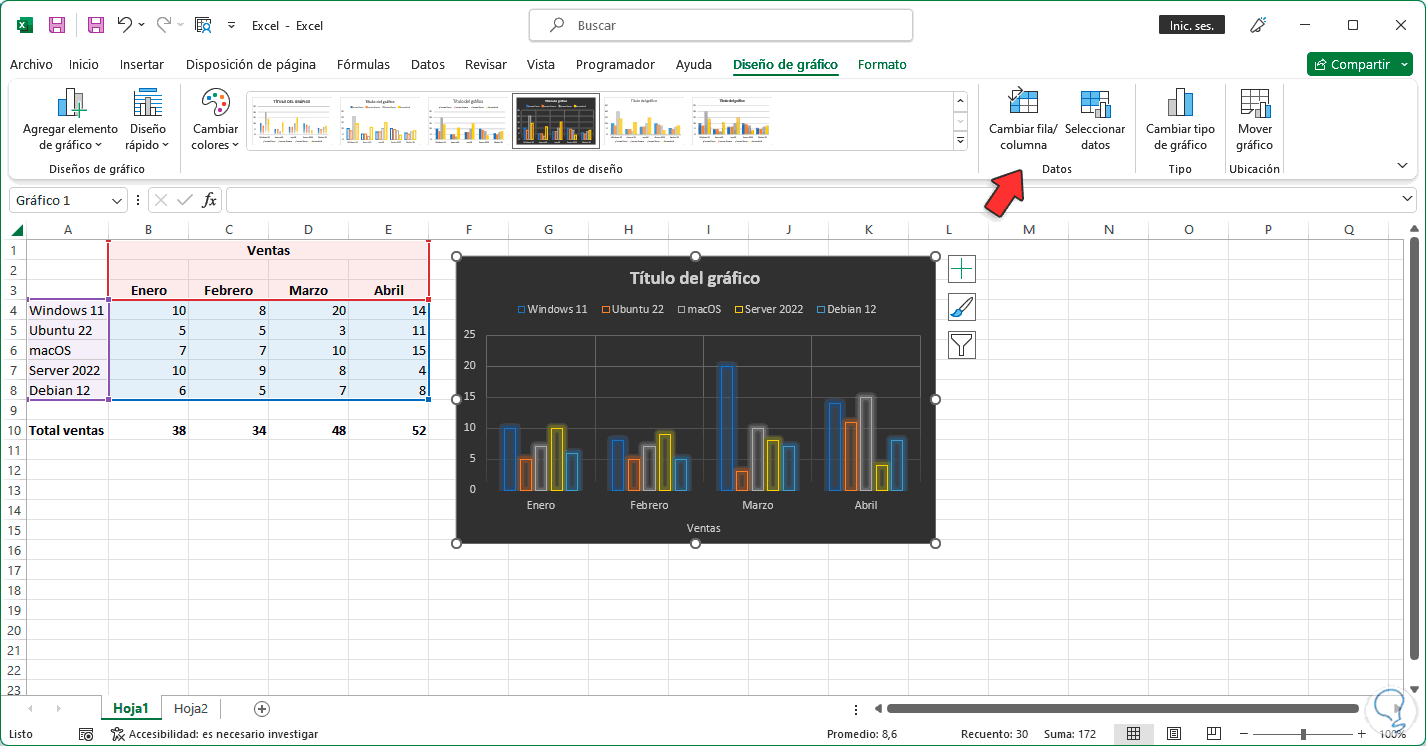Click the 'Febrero' header cell
The width and height of the screenshot is (1426, 746).
pyautogui.click(x=228, y=290)
